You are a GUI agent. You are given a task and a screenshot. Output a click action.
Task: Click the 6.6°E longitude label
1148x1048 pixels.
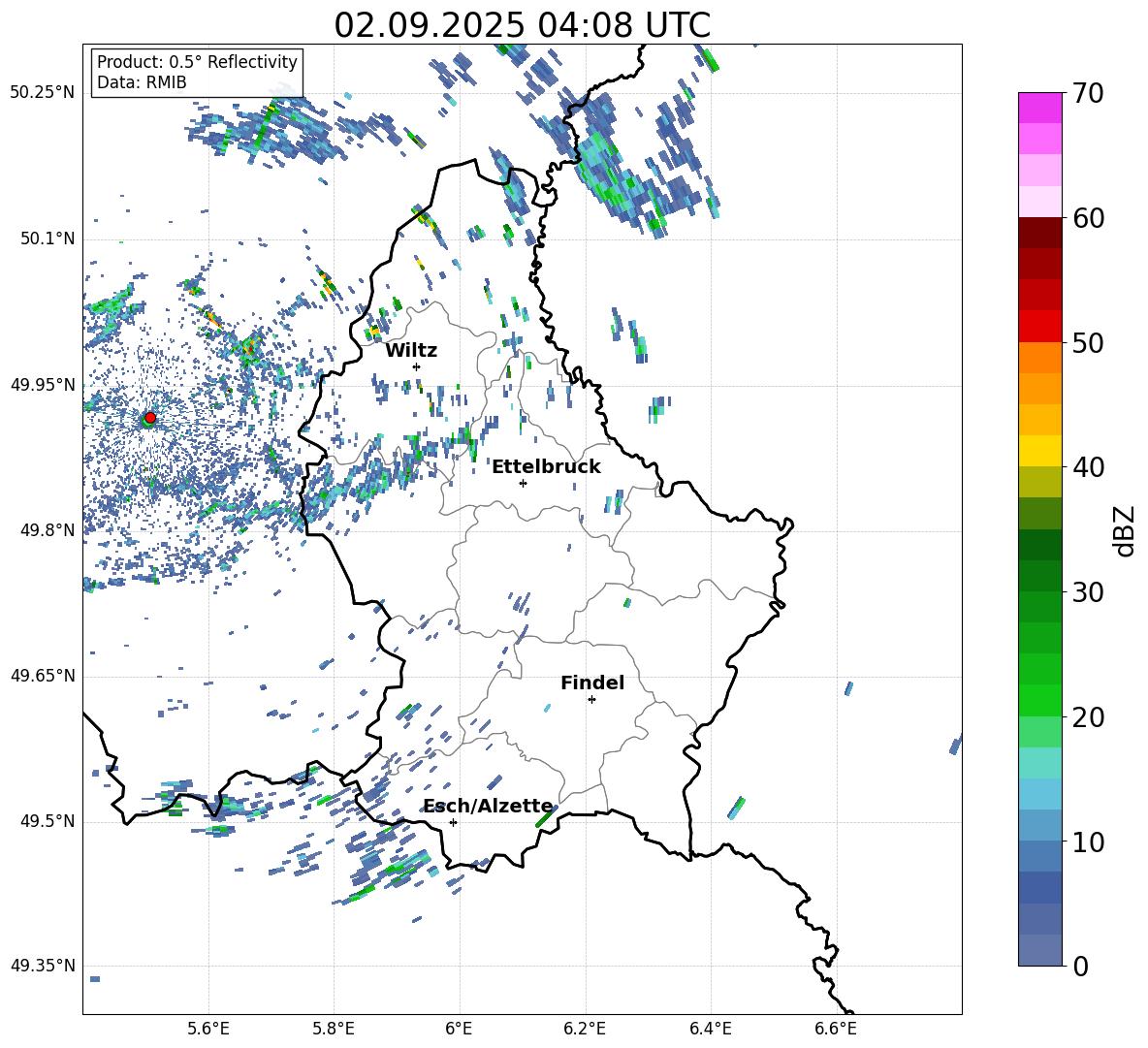(x=836, y=1029)
